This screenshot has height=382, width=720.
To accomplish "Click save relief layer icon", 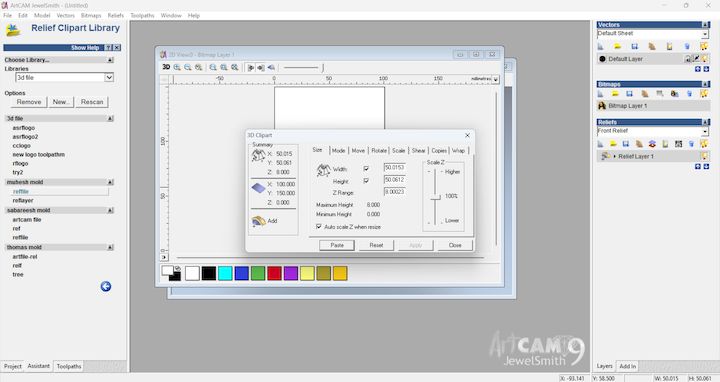I will pos(625,144).
